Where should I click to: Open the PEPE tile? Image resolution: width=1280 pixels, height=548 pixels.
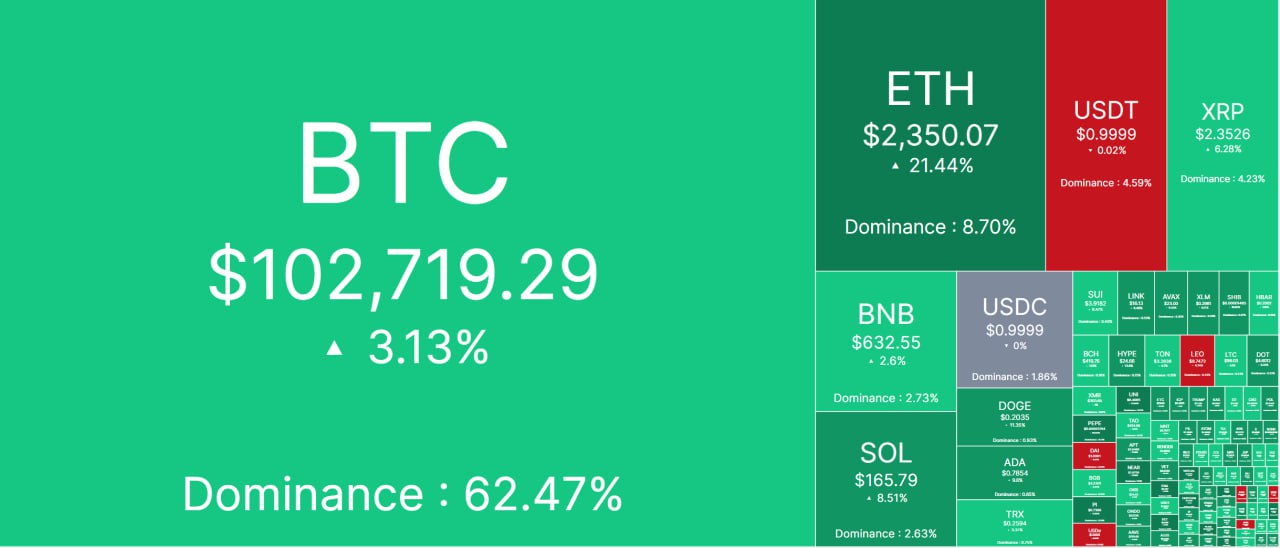(1094, 429)
